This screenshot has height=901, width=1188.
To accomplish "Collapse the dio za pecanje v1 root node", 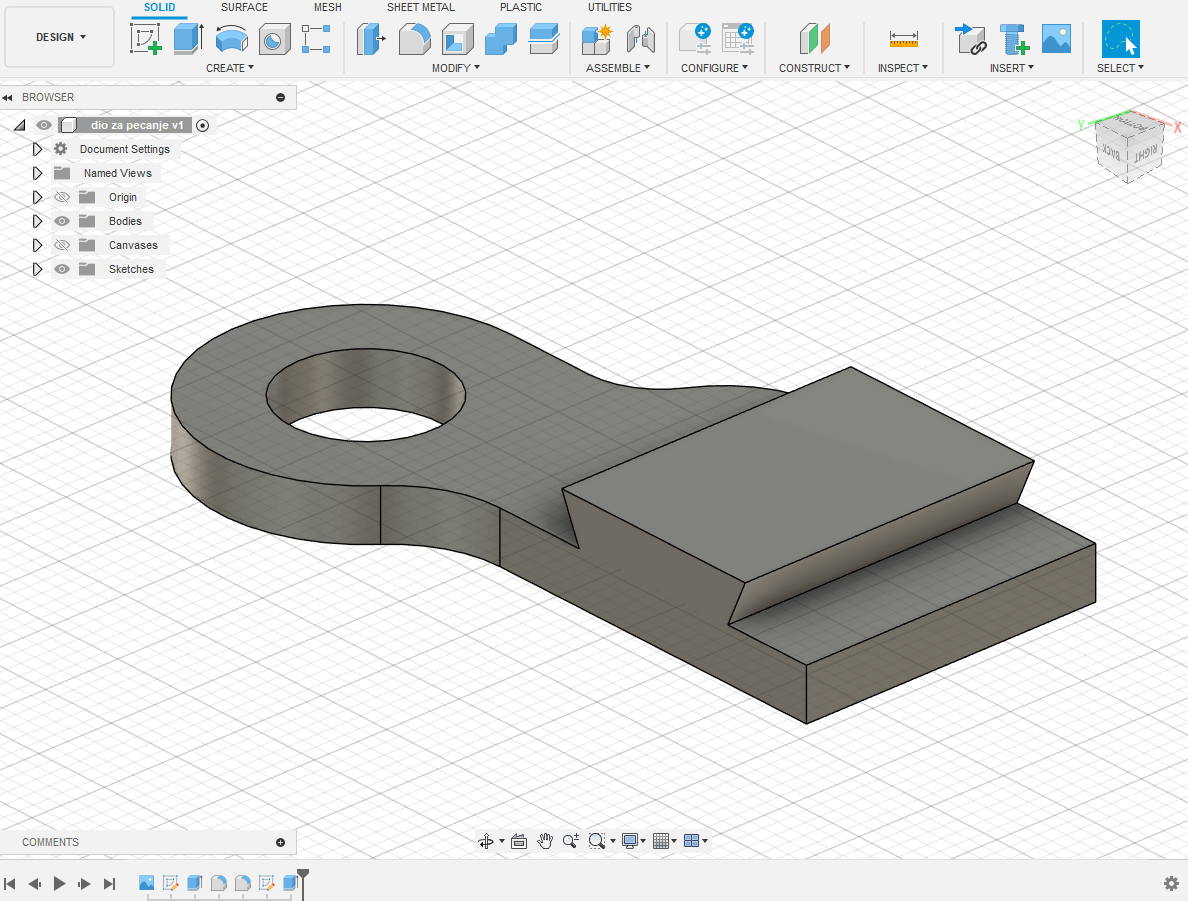I will tap(20, 125).
